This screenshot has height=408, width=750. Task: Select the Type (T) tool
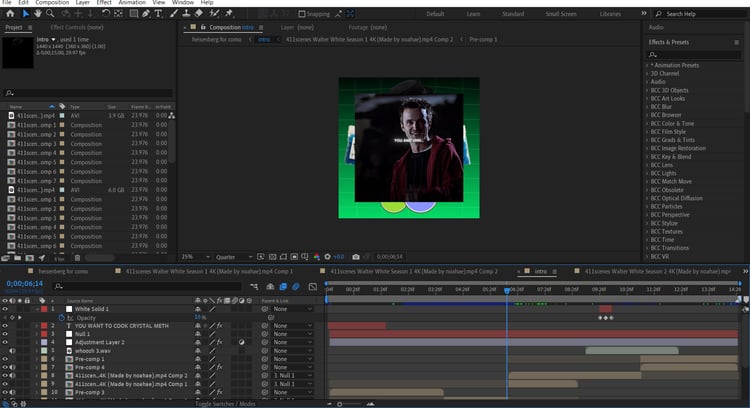[158, 14]
